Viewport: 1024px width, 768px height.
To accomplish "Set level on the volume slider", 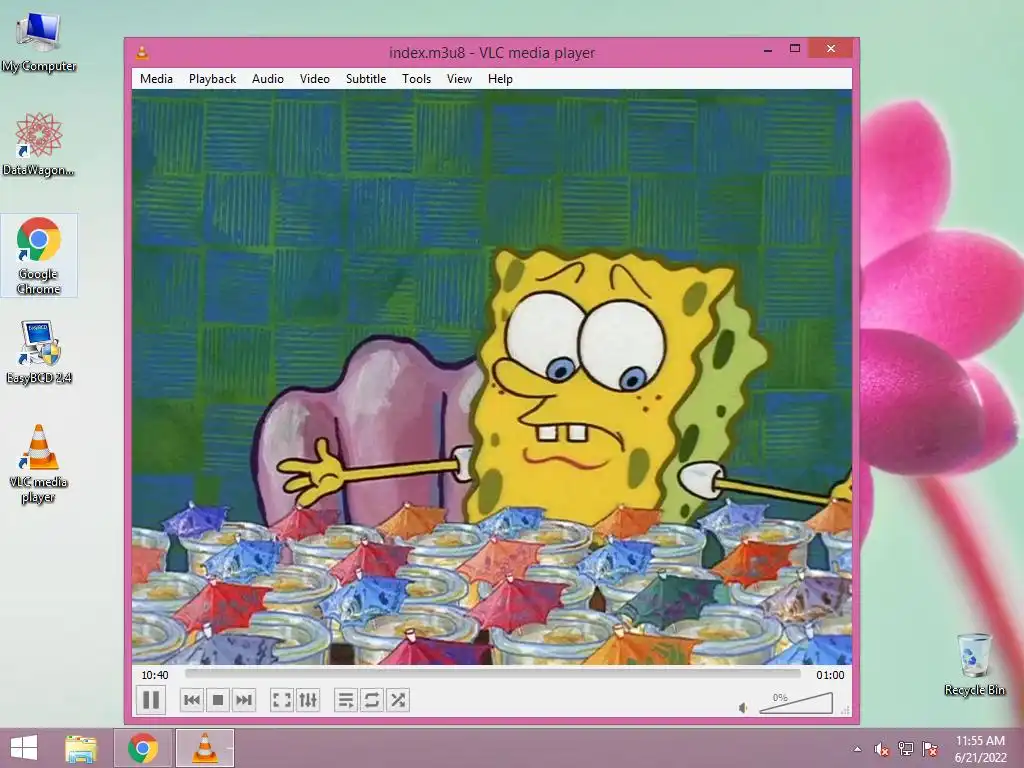I will pyautogui.click(x=796, y=703).
